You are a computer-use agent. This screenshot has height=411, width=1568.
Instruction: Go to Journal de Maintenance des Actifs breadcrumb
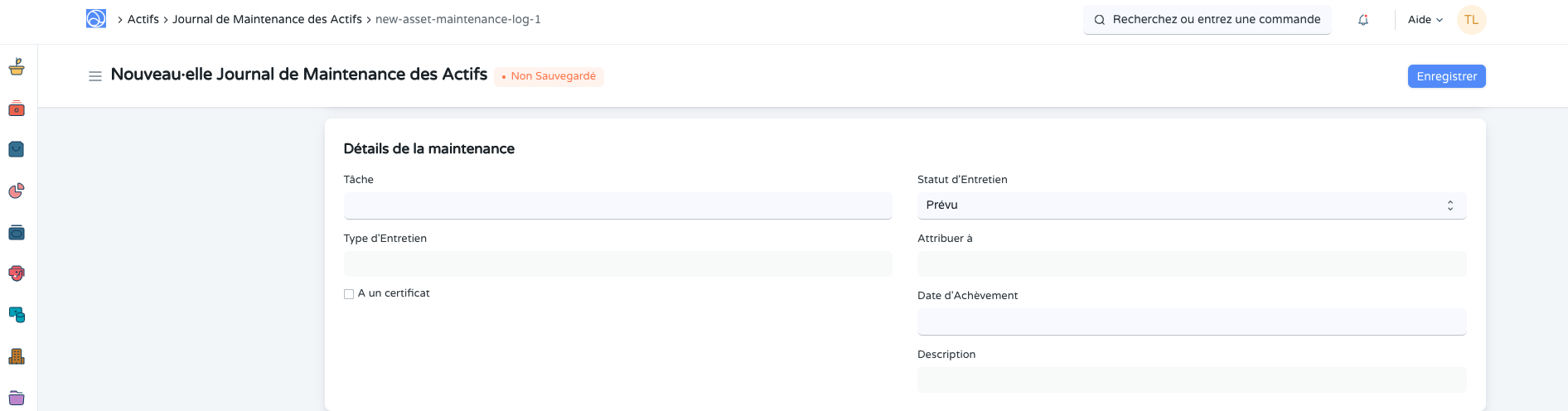pyautogui.click(x=267, y=19)
